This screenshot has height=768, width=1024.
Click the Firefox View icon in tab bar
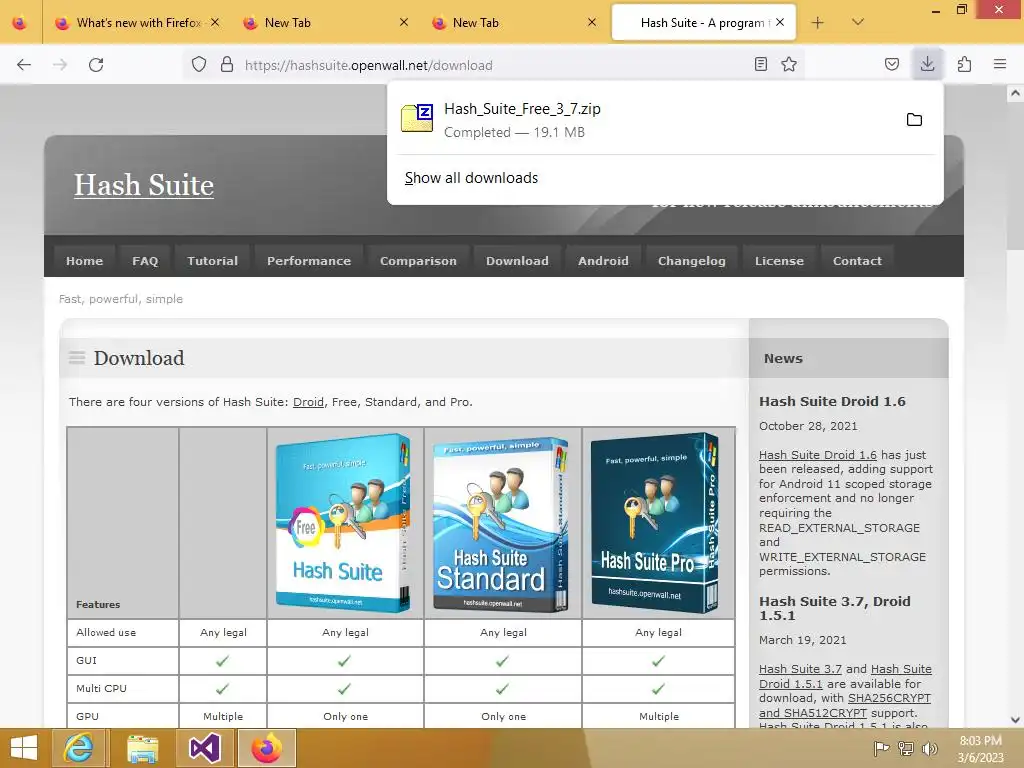[x=20, y=23]
